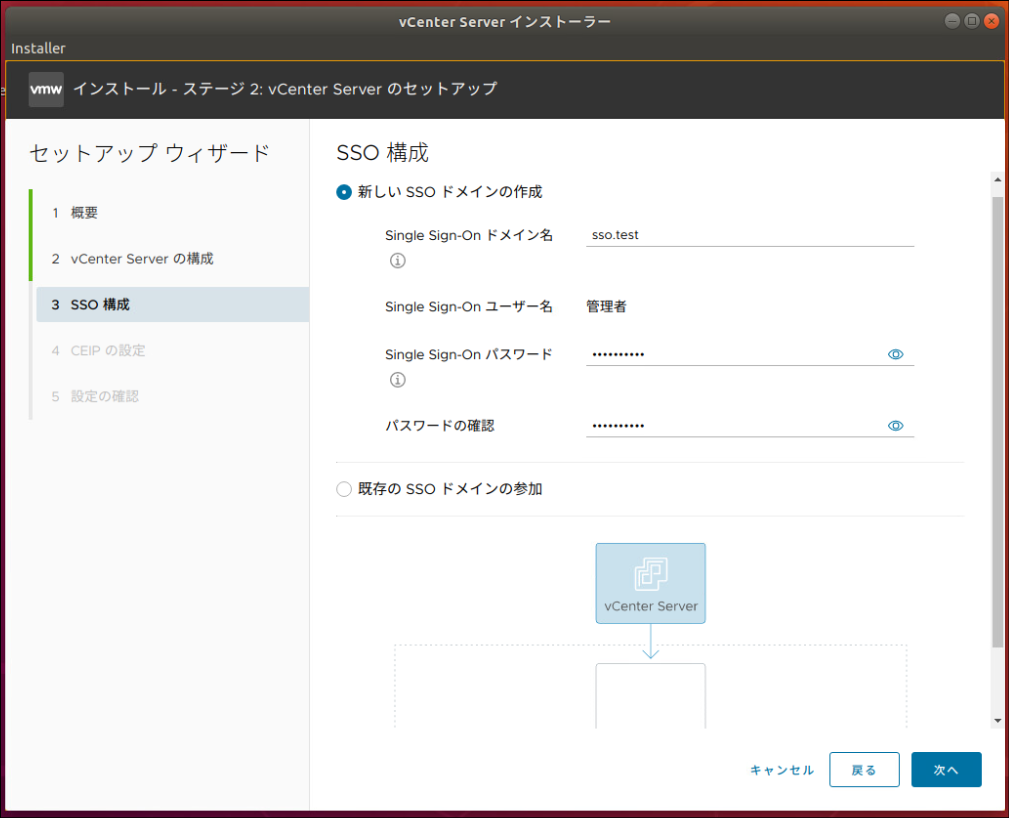The width and height of the screenshot is (1009, 818).
Task: Show Single Sign-On パスワード with eye icon
Action: click(x=895, y=355)
